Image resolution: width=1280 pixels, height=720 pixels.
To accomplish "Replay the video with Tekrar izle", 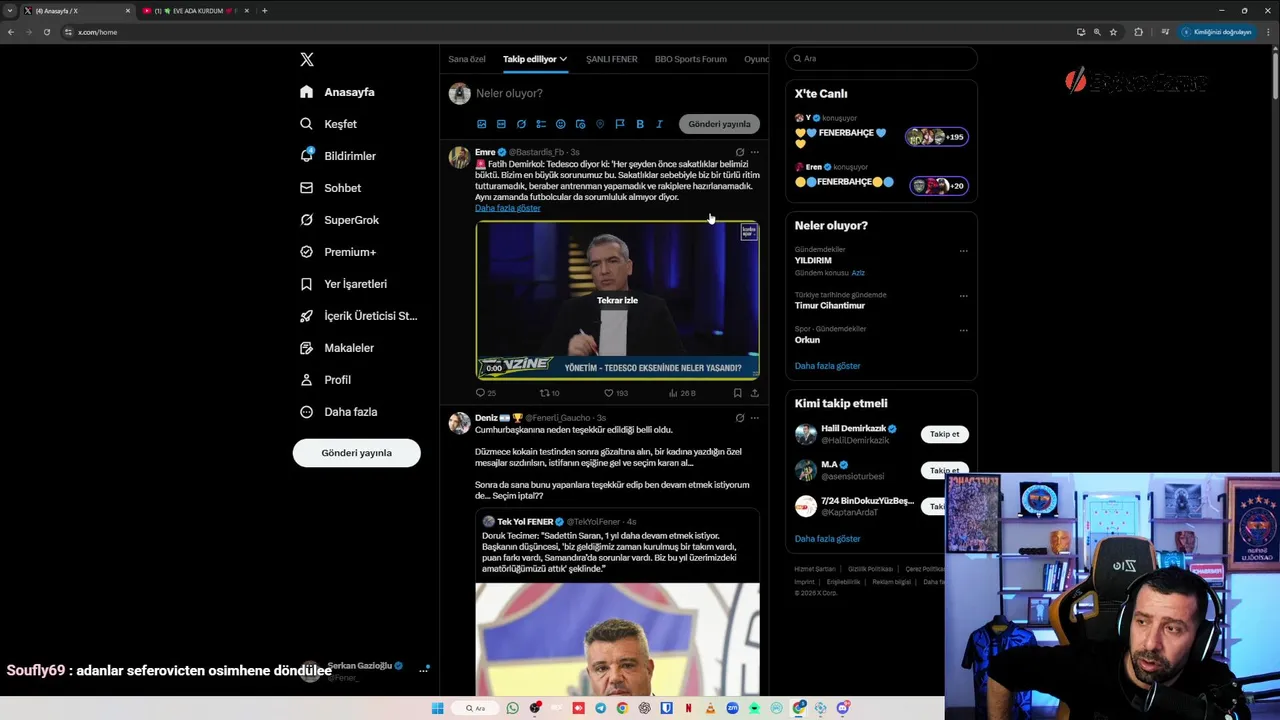I will click(x=617, y=300).
